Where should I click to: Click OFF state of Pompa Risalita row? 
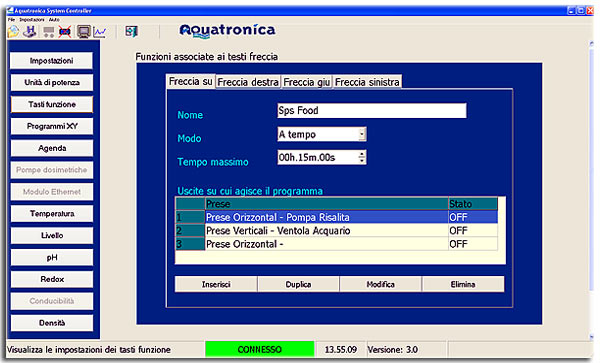473,217
